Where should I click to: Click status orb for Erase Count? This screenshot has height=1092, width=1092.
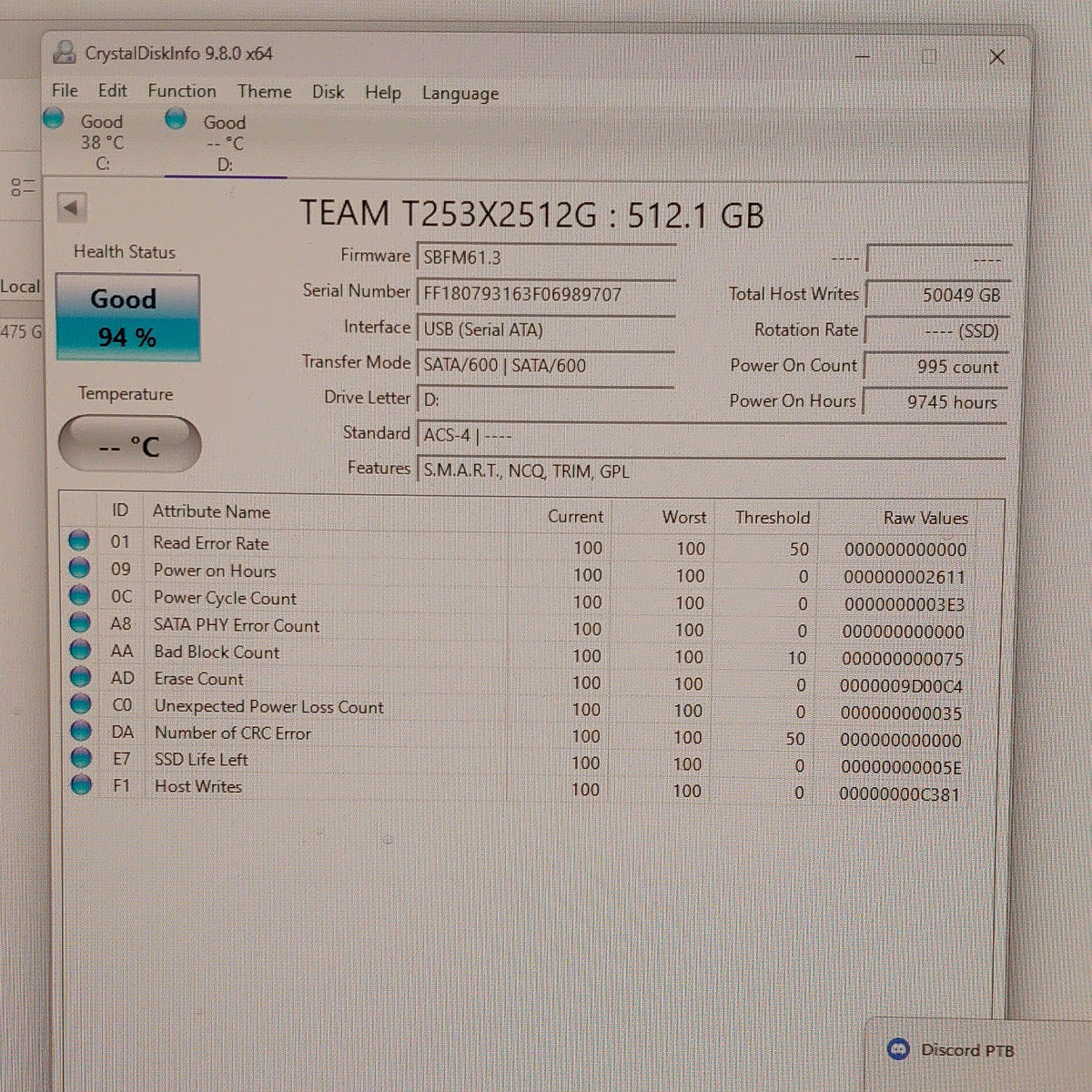(x=80, y=676)
